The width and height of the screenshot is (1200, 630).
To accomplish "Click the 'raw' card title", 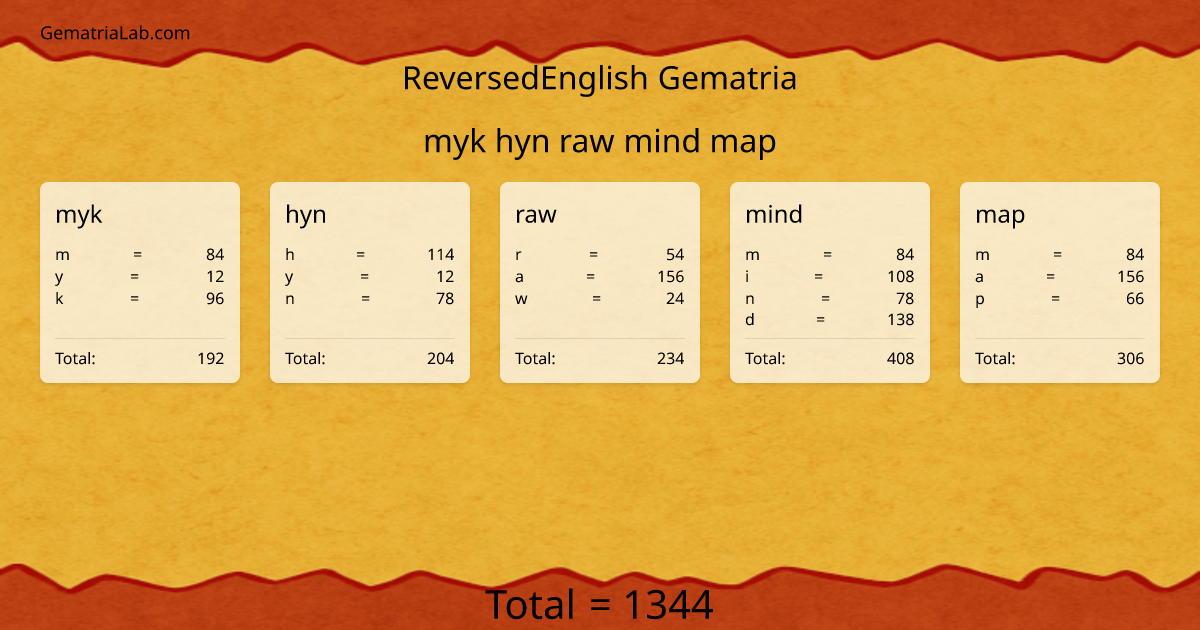I will point(536,215).
